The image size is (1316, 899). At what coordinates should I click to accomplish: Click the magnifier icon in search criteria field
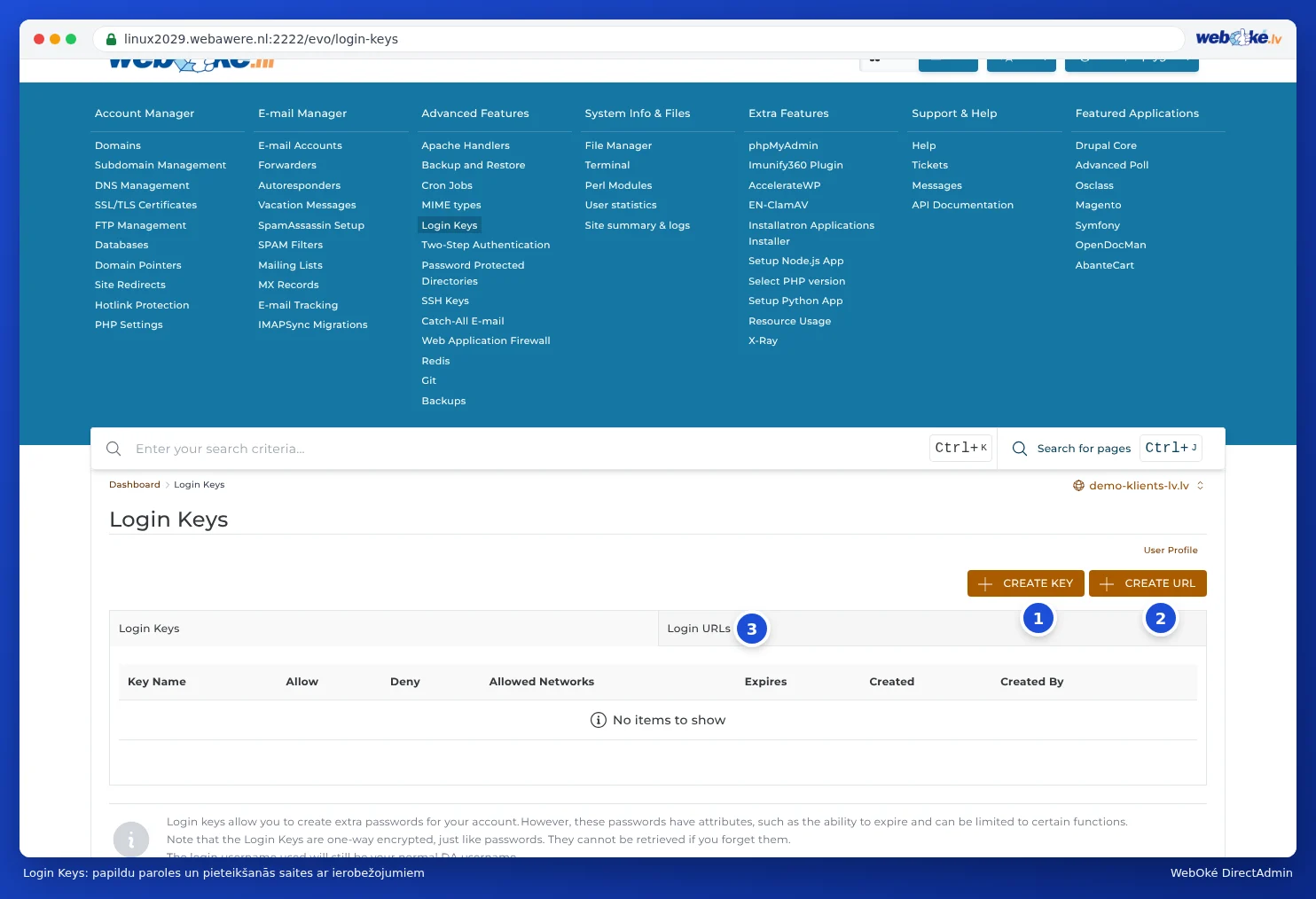114,449
